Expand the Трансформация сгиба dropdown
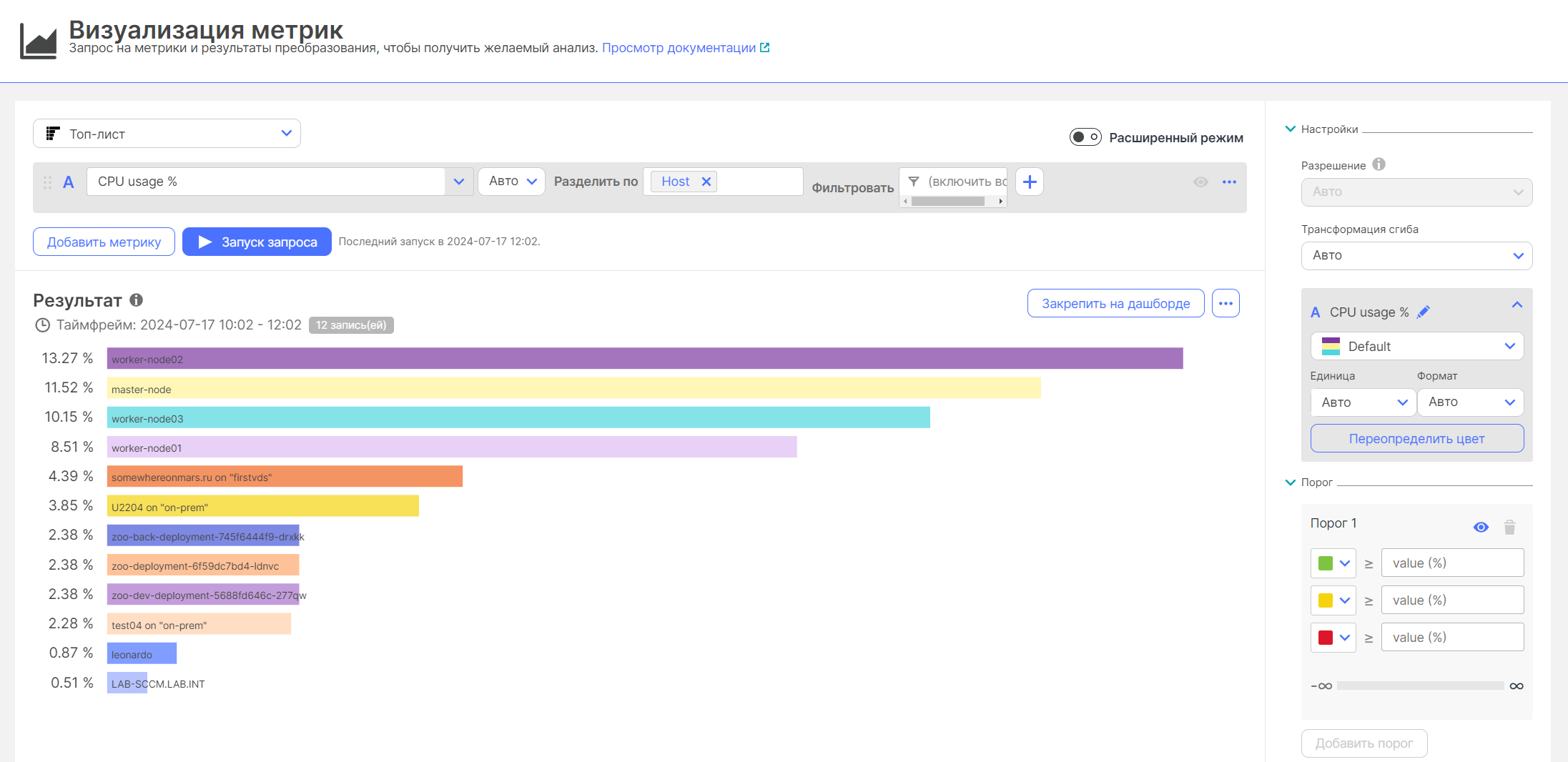Image resolution: width=1568 pixels, height=762 pixels. coord(1416,256)
